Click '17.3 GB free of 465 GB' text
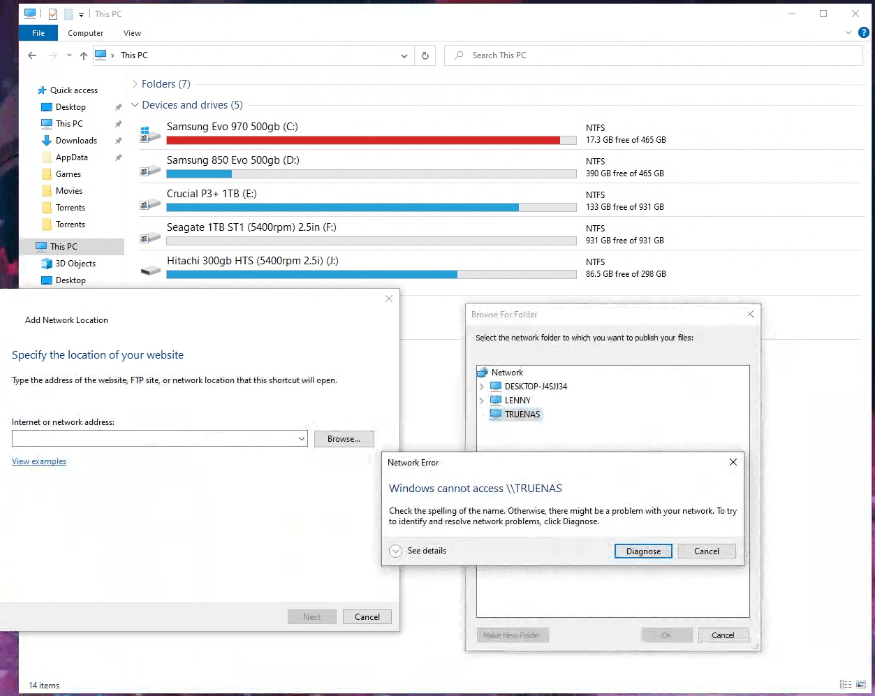875x696 pixels. click(626, 140)
